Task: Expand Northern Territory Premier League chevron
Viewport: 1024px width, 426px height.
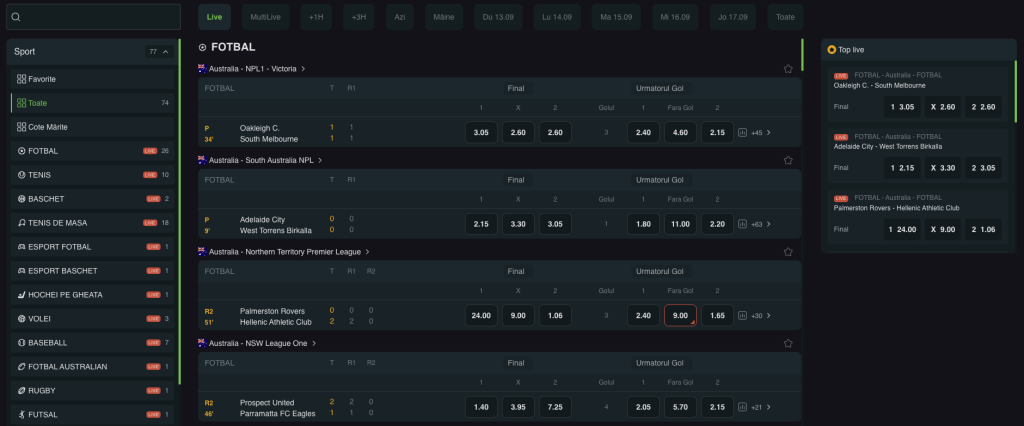Action: pos(368,252)
